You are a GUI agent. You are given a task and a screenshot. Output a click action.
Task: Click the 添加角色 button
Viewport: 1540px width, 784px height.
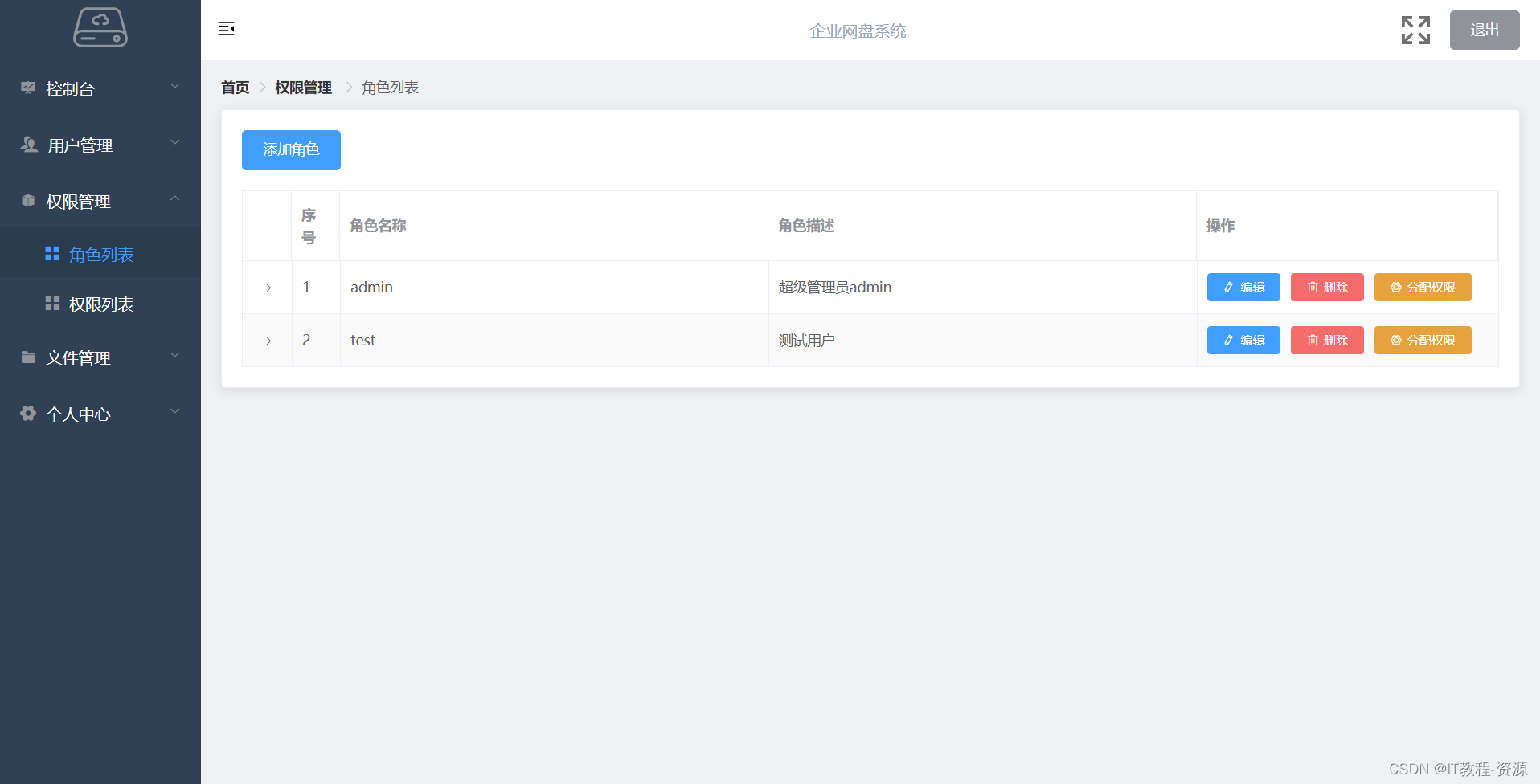[x=291, y=150]
